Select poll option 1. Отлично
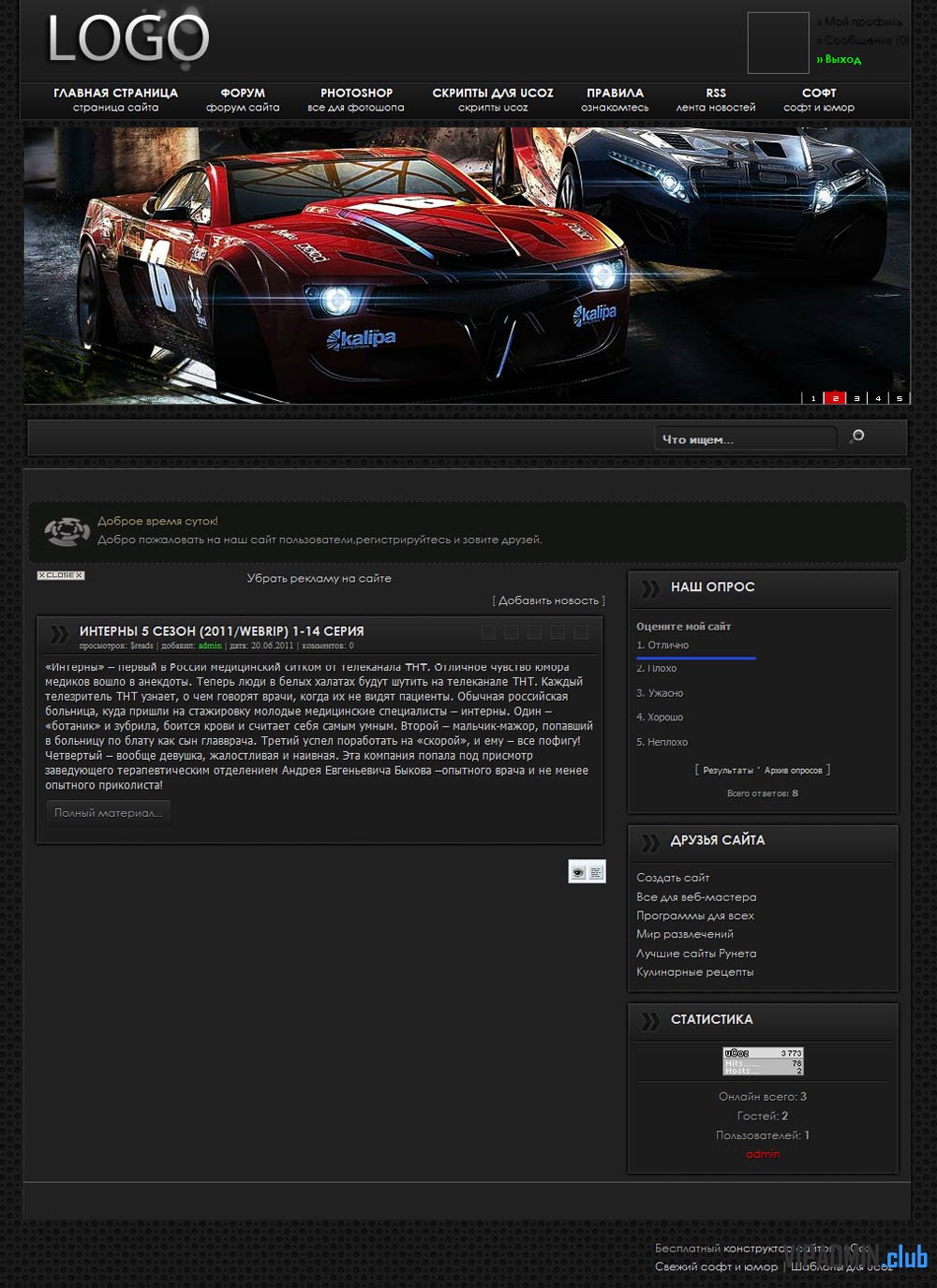This screenshot has width=937, height=1288. (x=662, y=644)
